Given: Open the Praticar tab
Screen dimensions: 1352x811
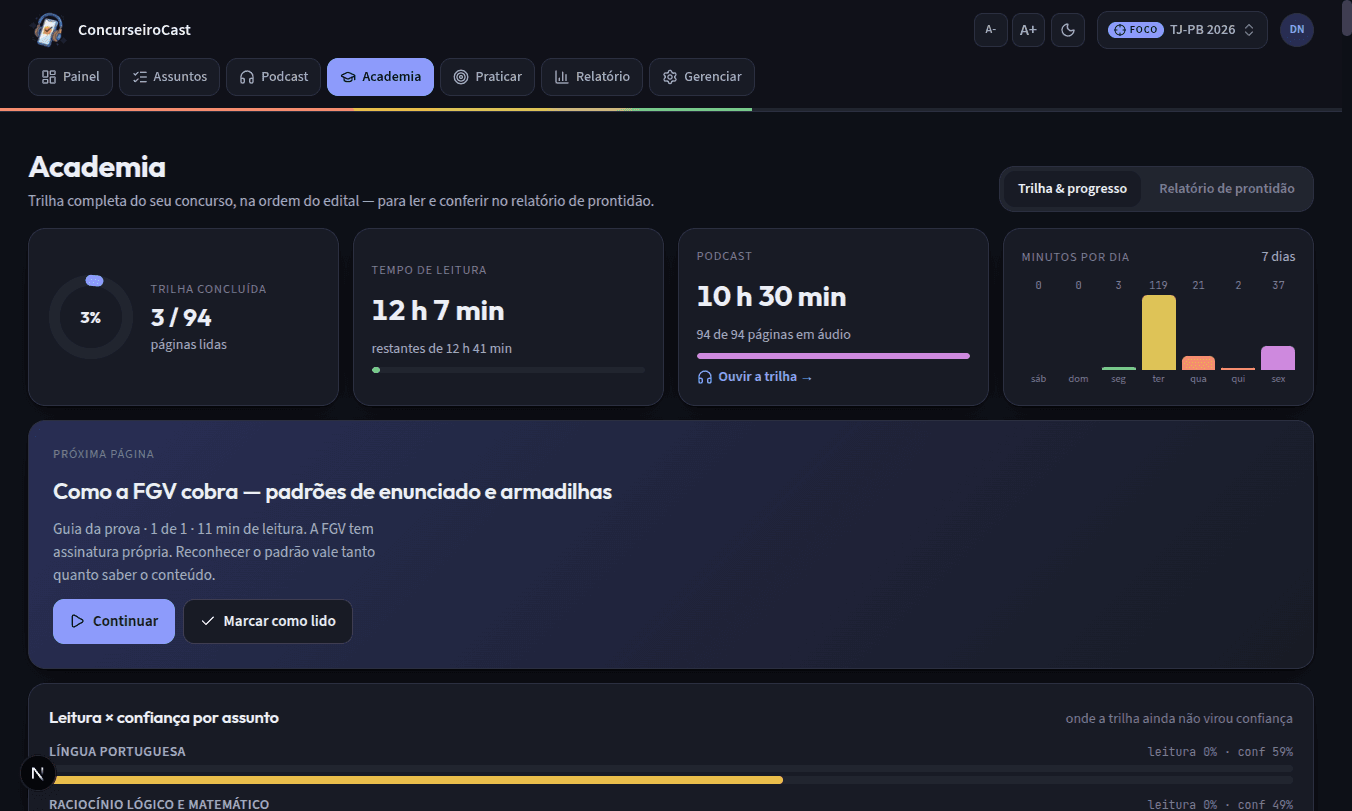Looking at the screenshot, I should click(487, 77).
